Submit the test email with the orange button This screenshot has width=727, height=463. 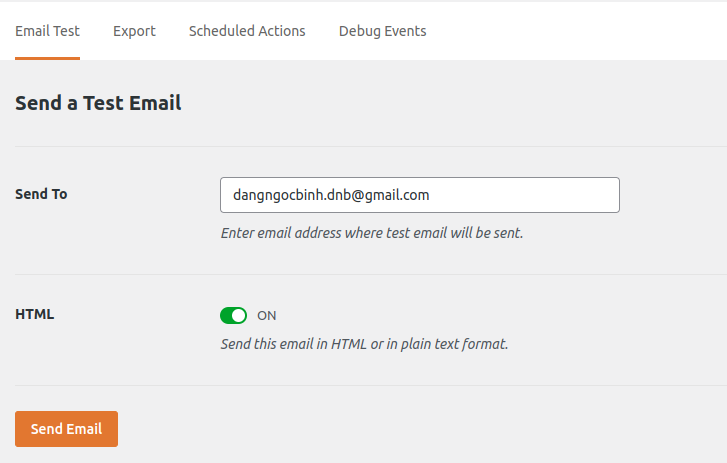66,429
